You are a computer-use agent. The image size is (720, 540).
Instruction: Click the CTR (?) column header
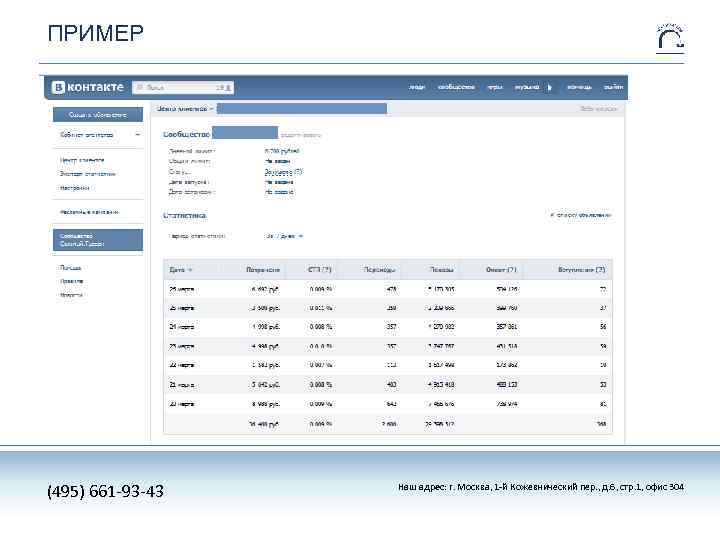click(x=320, y=270)
